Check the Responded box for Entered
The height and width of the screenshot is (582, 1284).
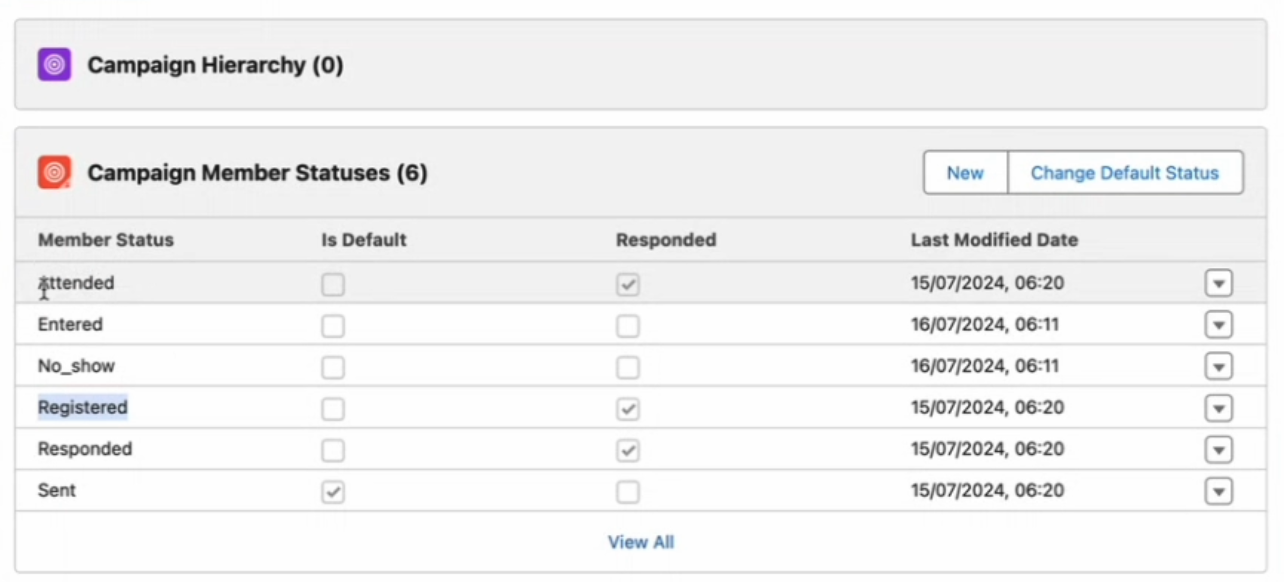(x=627, y=326)
